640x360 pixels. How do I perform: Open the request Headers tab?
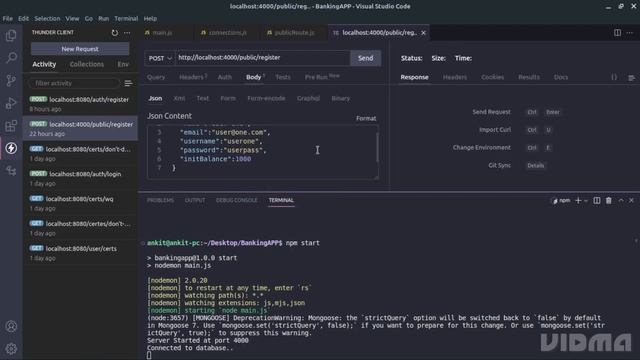193,77
